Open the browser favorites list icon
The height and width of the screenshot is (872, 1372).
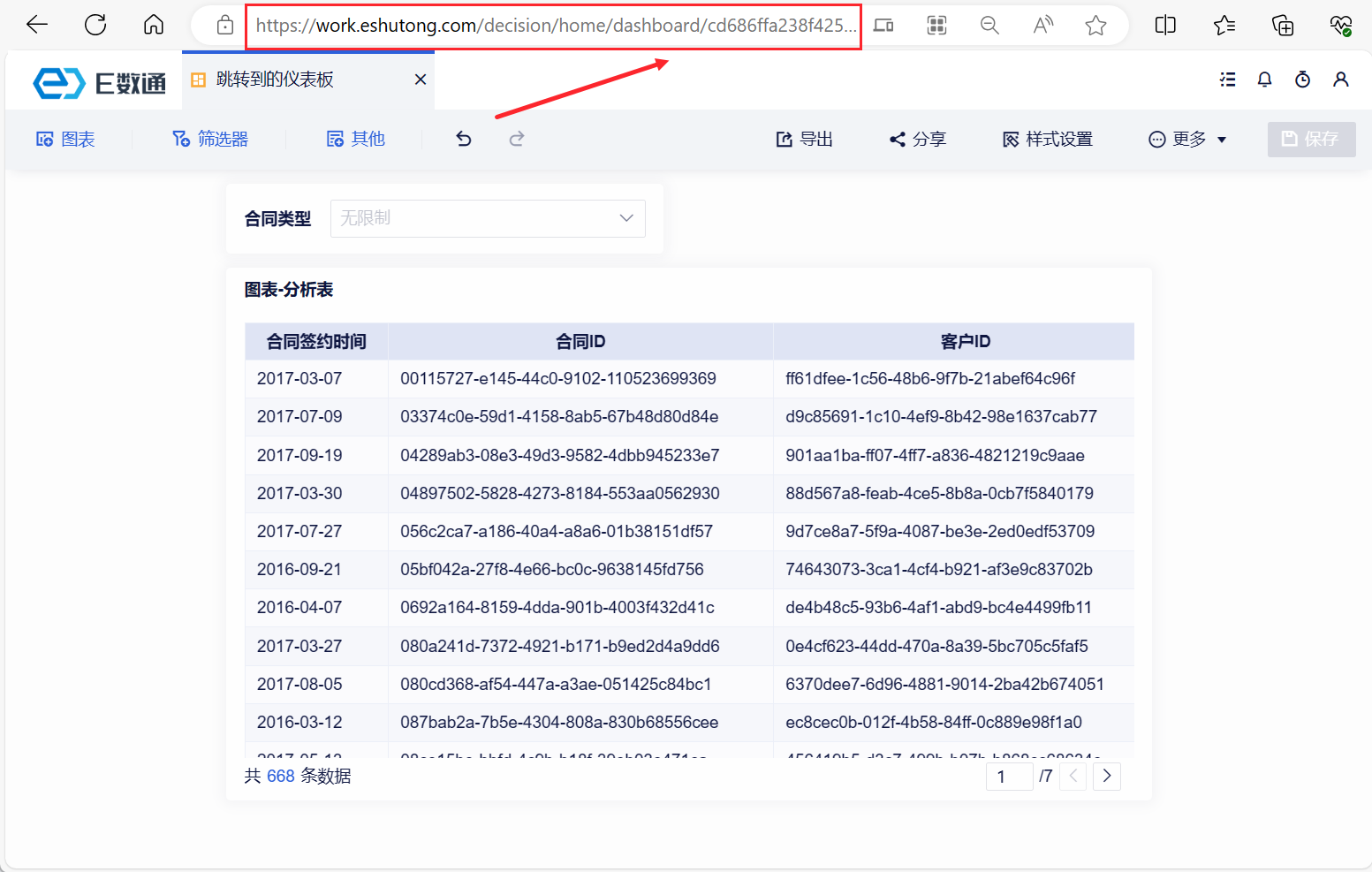point(1224,26)
